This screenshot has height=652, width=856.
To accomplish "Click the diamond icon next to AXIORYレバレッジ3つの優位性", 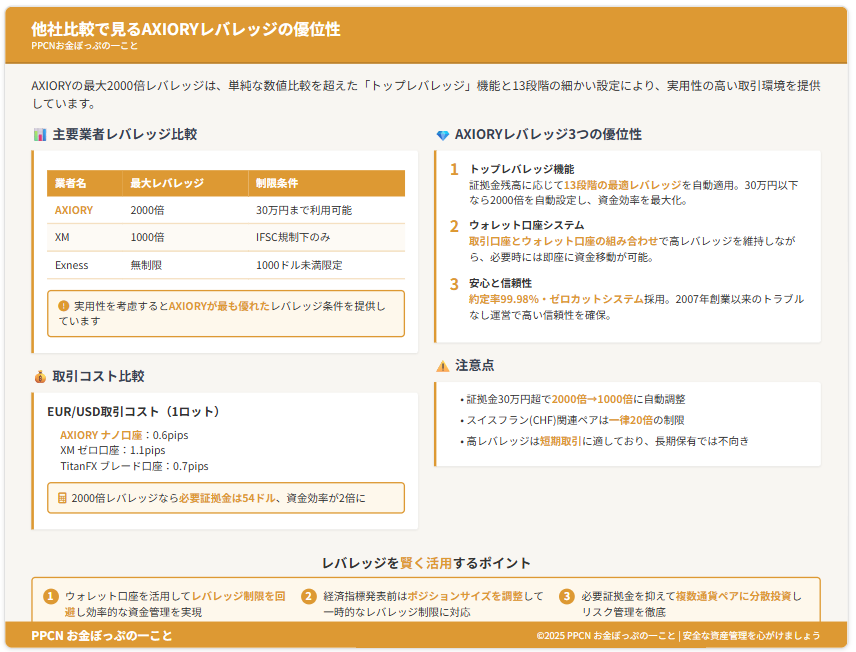I will pos(442,135).
